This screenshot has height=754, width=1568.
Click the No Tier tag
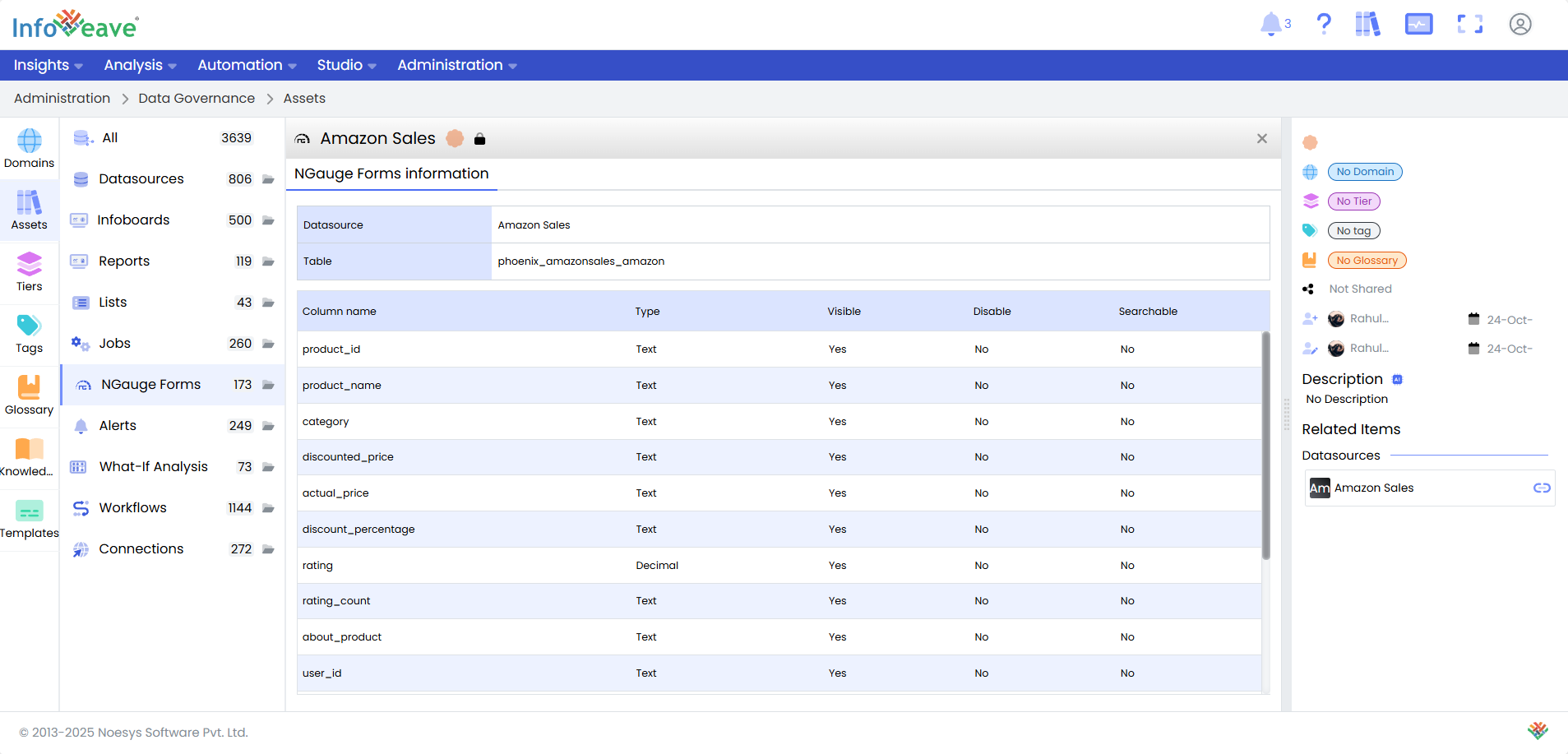click(x=1353, y=201)
